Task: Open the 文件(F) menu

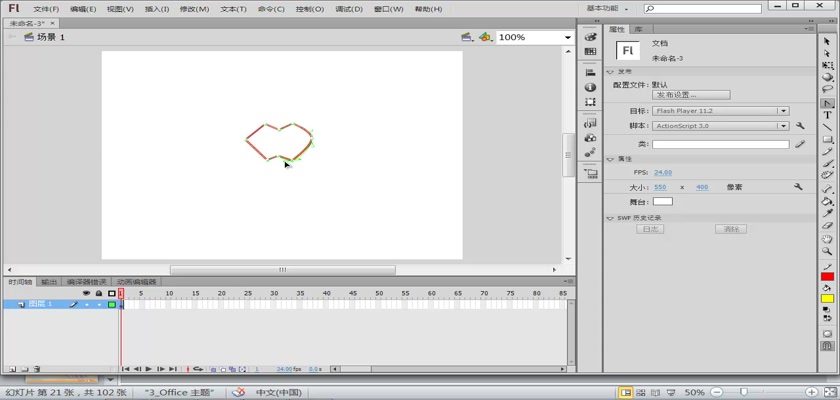Action: tap(46, 9)
